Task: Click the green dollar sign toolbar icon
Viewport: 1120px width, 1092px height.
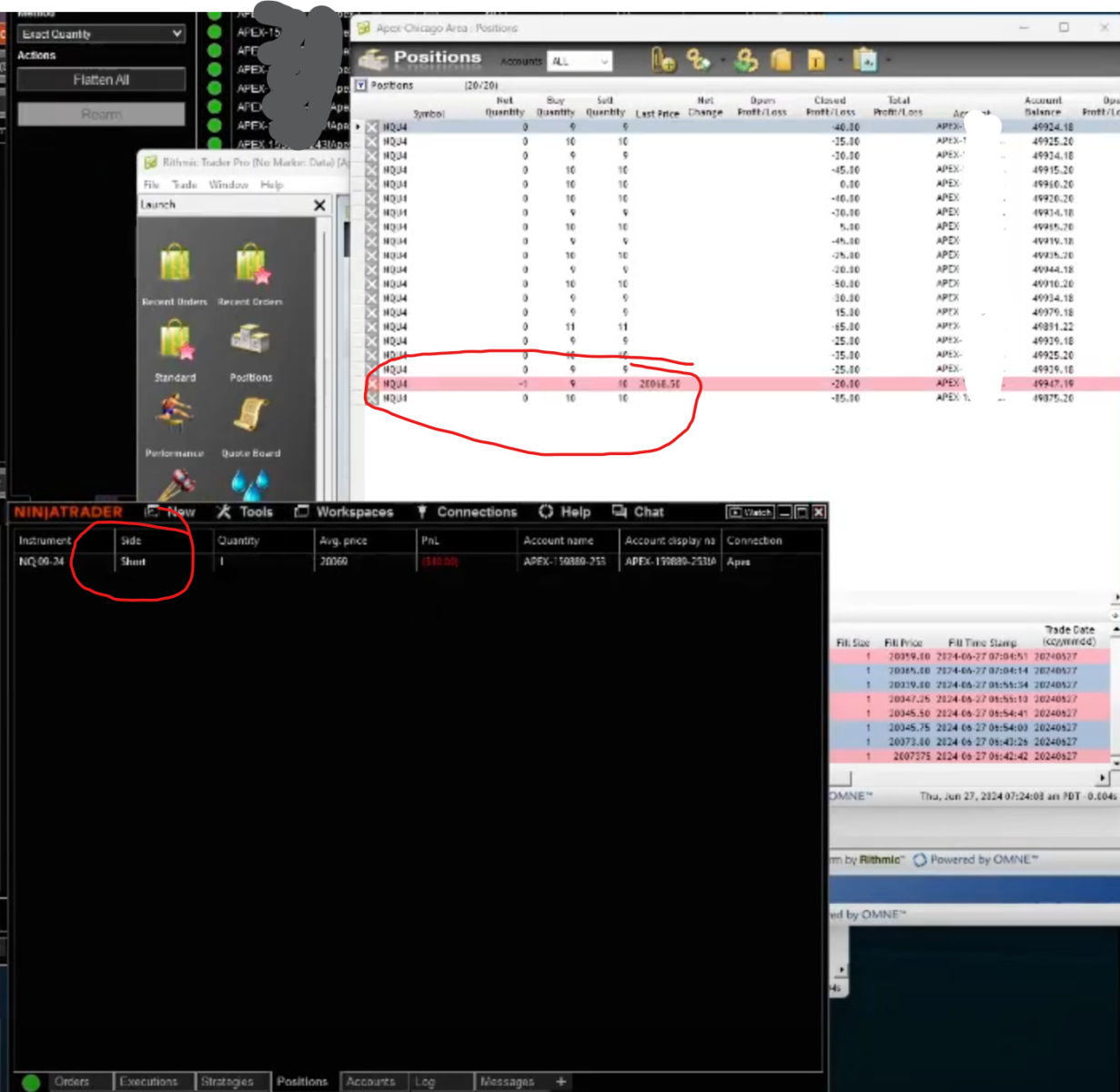Action: coord(747,61)
